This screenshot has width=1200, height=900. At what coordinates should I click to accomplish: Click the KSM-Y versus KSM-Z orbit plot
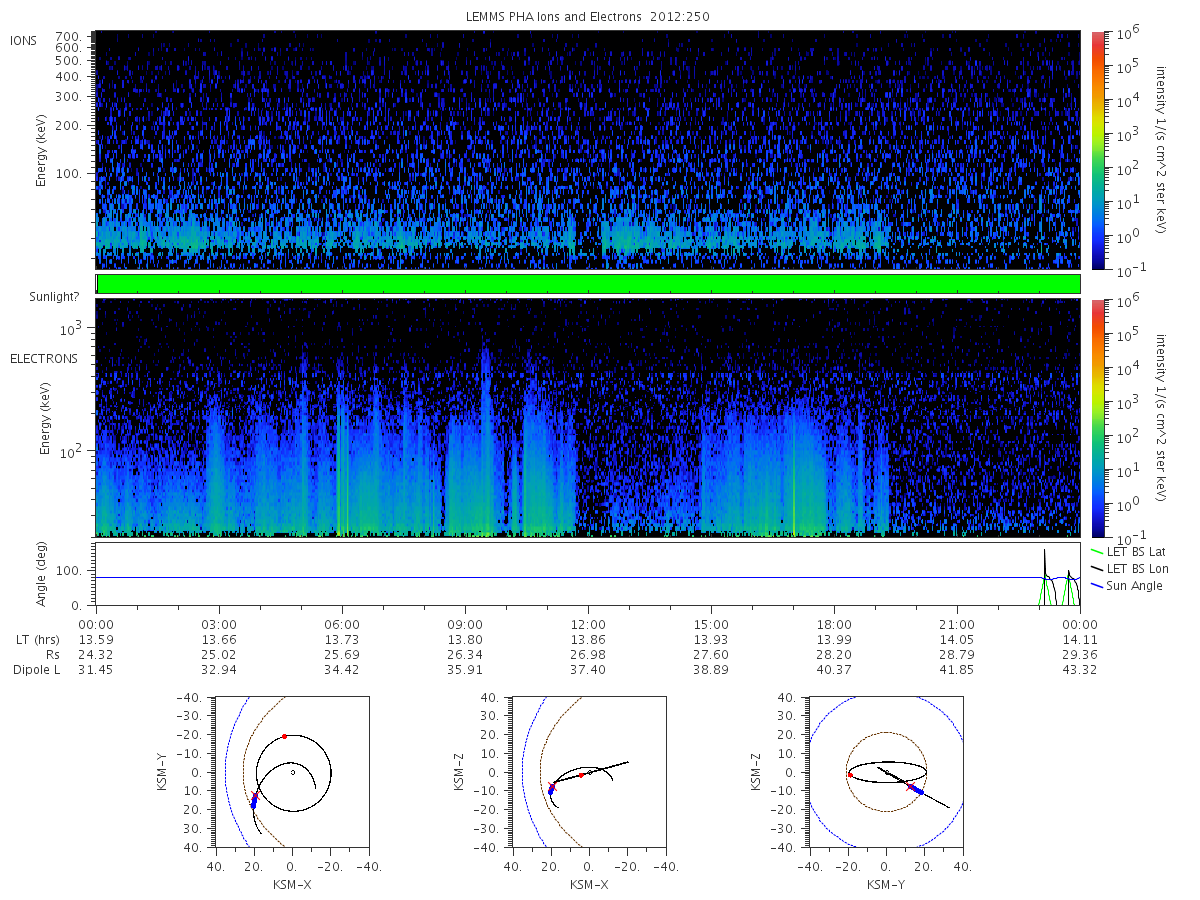pos(886,771)
